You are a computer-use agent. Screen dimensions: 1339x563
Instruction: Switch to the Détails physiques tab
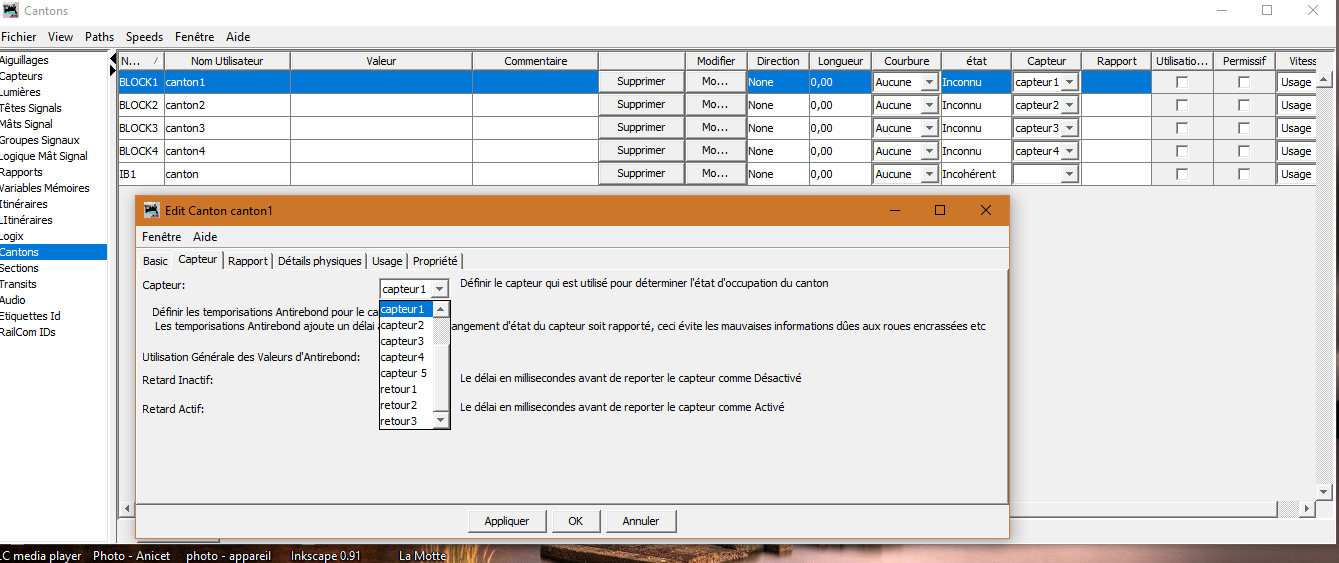click(319, 261)
